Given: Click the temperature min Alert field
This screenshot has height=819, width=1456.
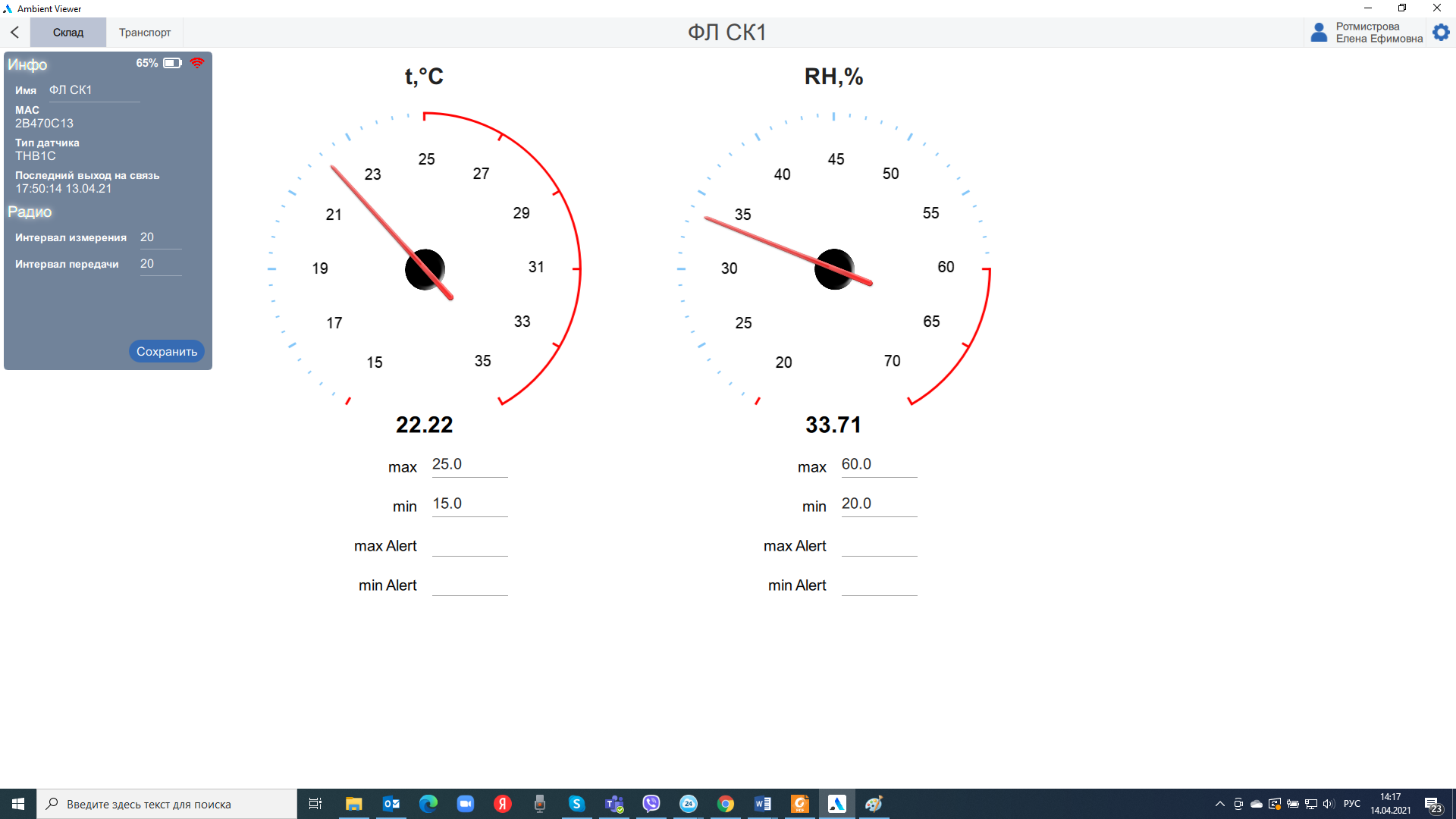Looking at the screenshot, I should click(469, 584).
